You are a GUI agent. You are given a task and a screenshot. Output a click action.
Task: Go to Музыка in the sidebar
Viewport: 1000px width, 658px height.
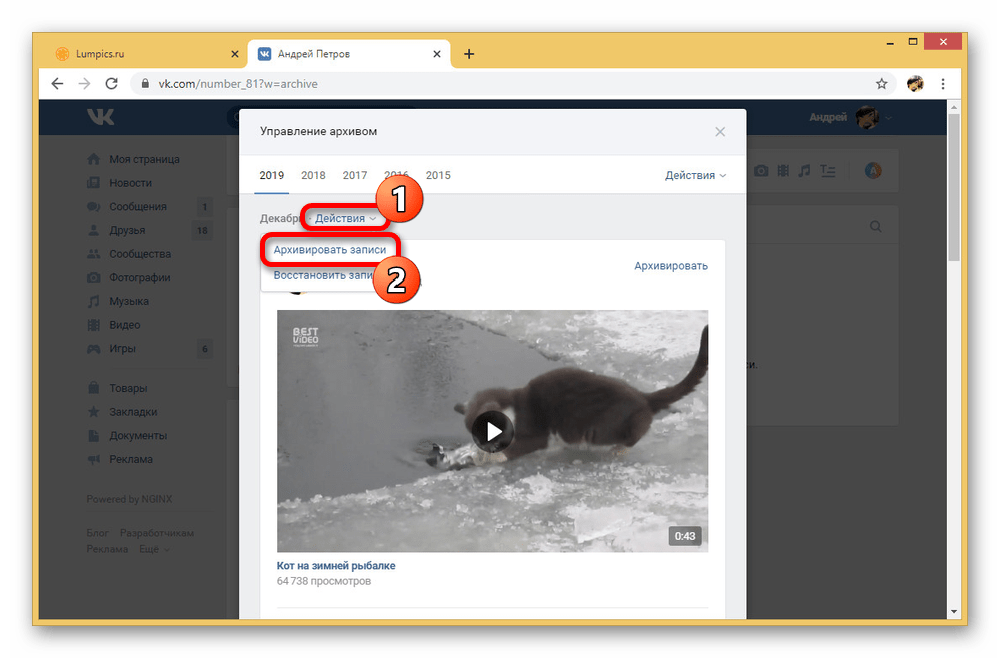point(129,301)
